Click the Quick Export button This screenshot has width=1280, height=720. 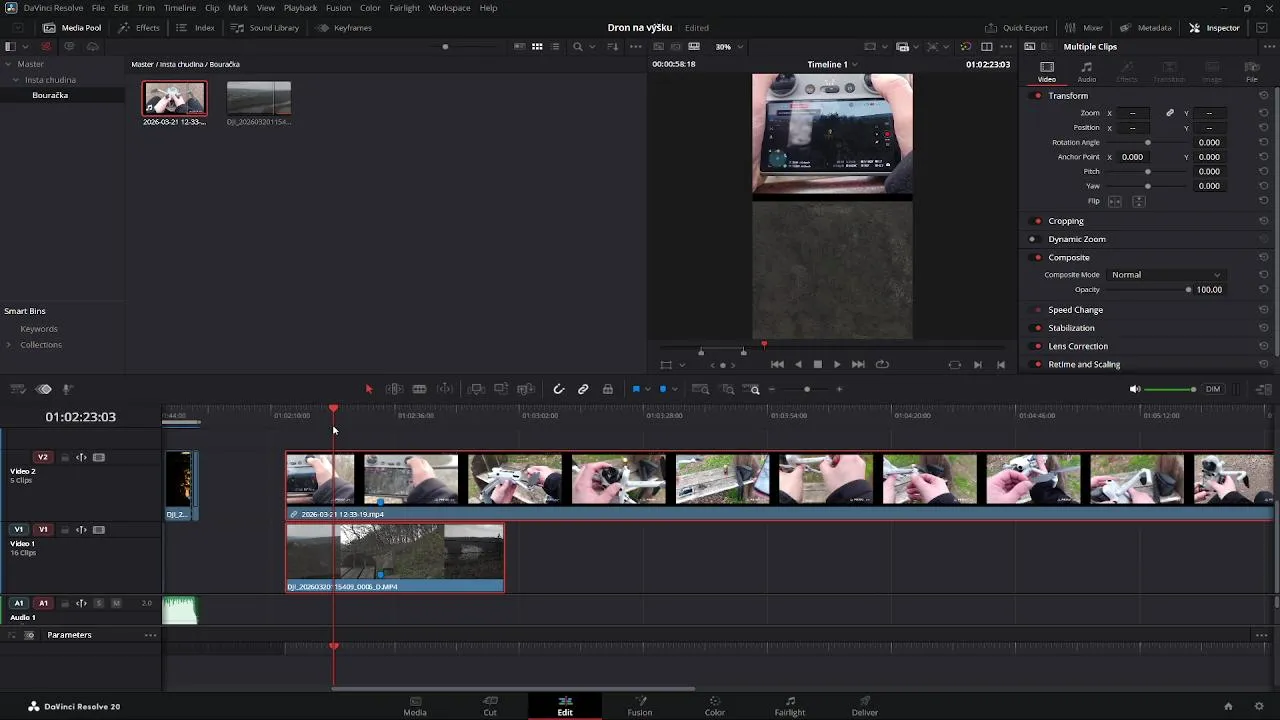[x=1016, y=28]
